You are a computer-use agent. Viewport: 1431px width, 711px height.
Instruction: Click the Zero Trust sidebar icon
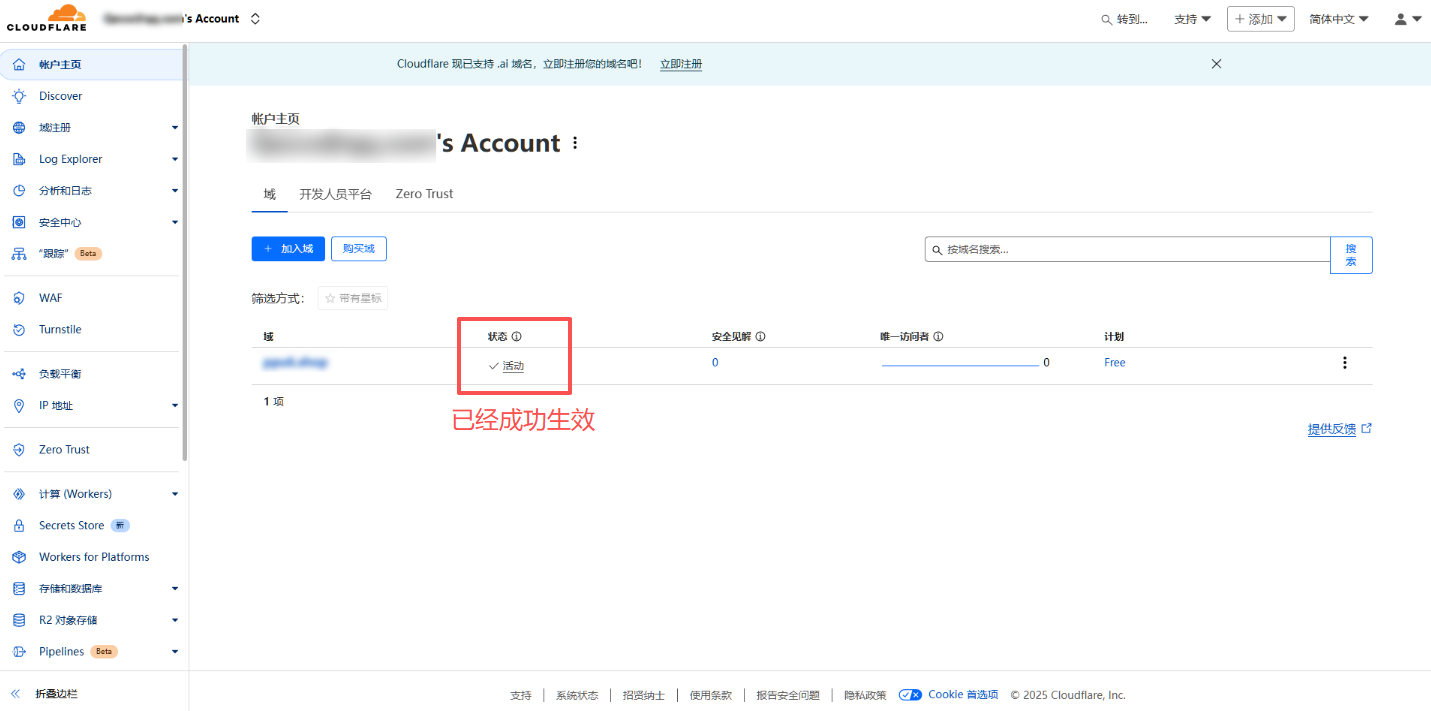coord(18,450)
